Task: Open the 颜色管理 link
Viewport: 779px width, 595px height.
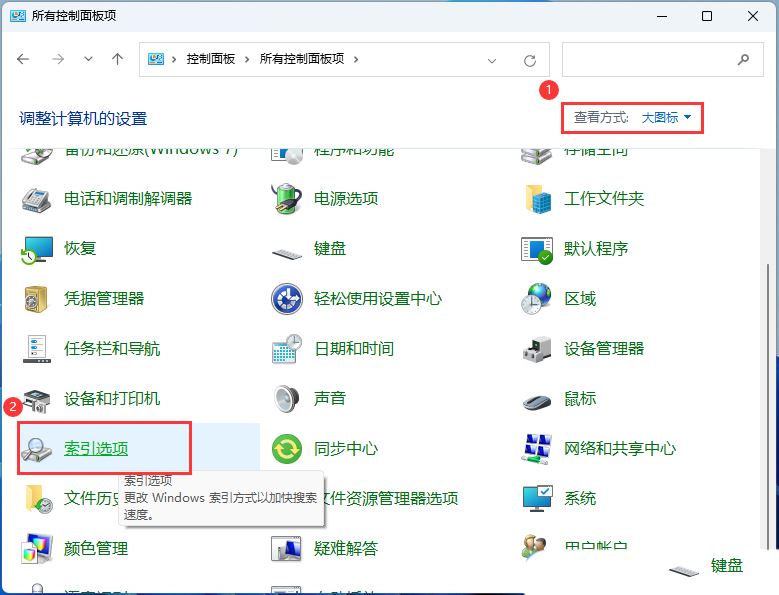Action: click(x=96, y=548)
